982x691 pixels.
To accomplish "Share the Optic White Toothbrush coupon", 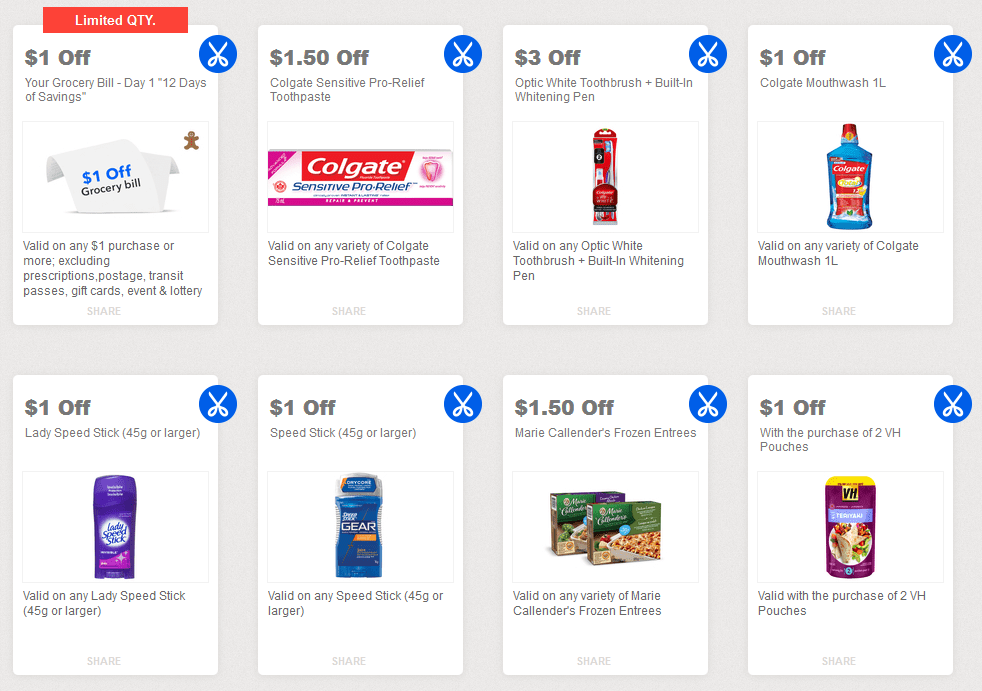I will click(x=594, y=311).
